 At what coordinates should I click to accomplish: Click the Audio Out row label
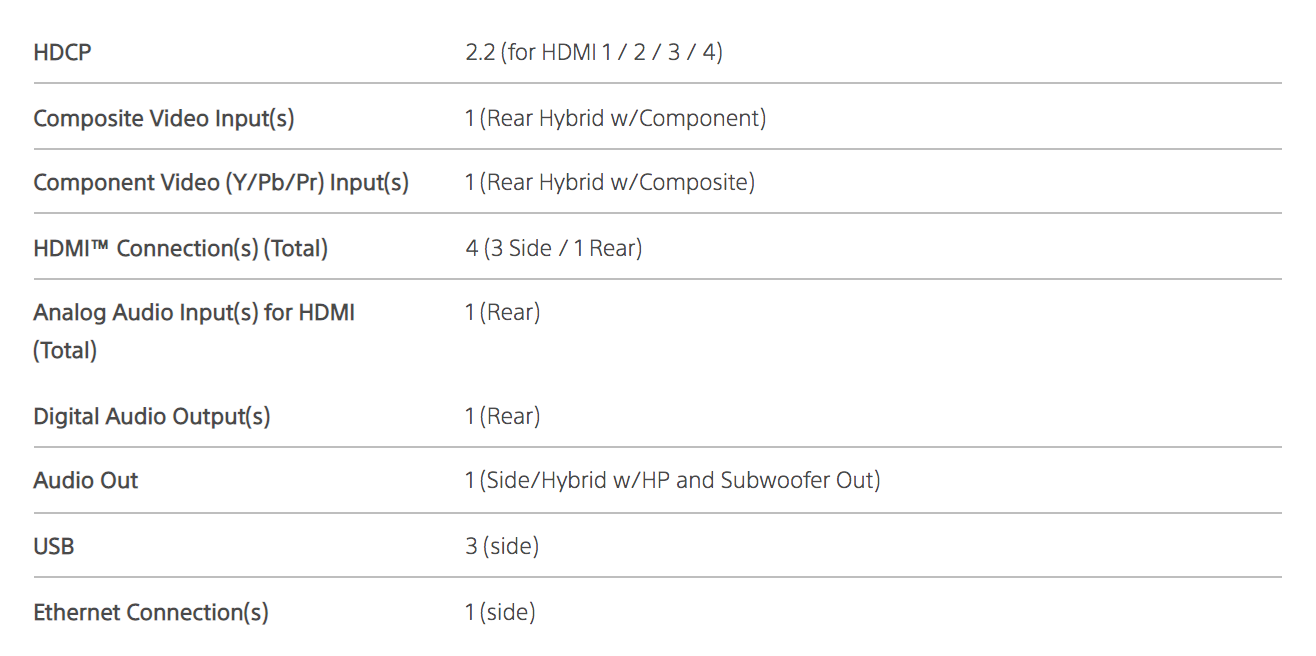click(86, 480)
